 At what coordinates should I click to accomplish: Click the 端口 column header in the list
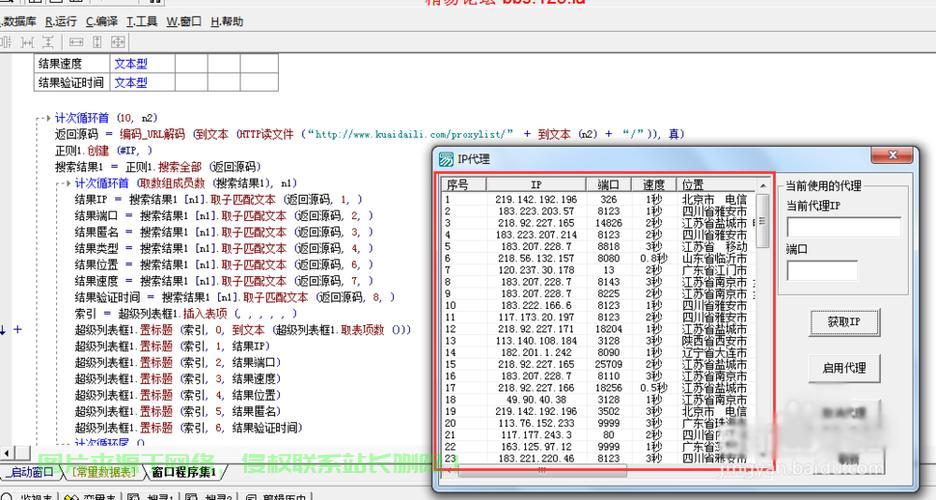[x=608, y=184]
